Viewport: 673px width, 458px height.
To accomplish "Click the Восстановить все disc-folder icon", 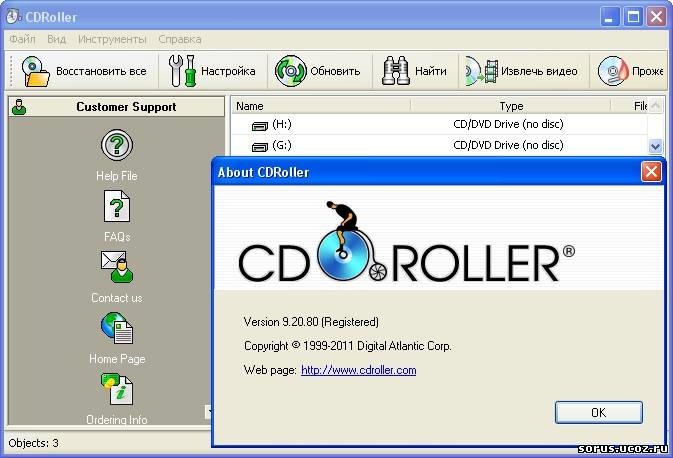I will pos(35,71).
